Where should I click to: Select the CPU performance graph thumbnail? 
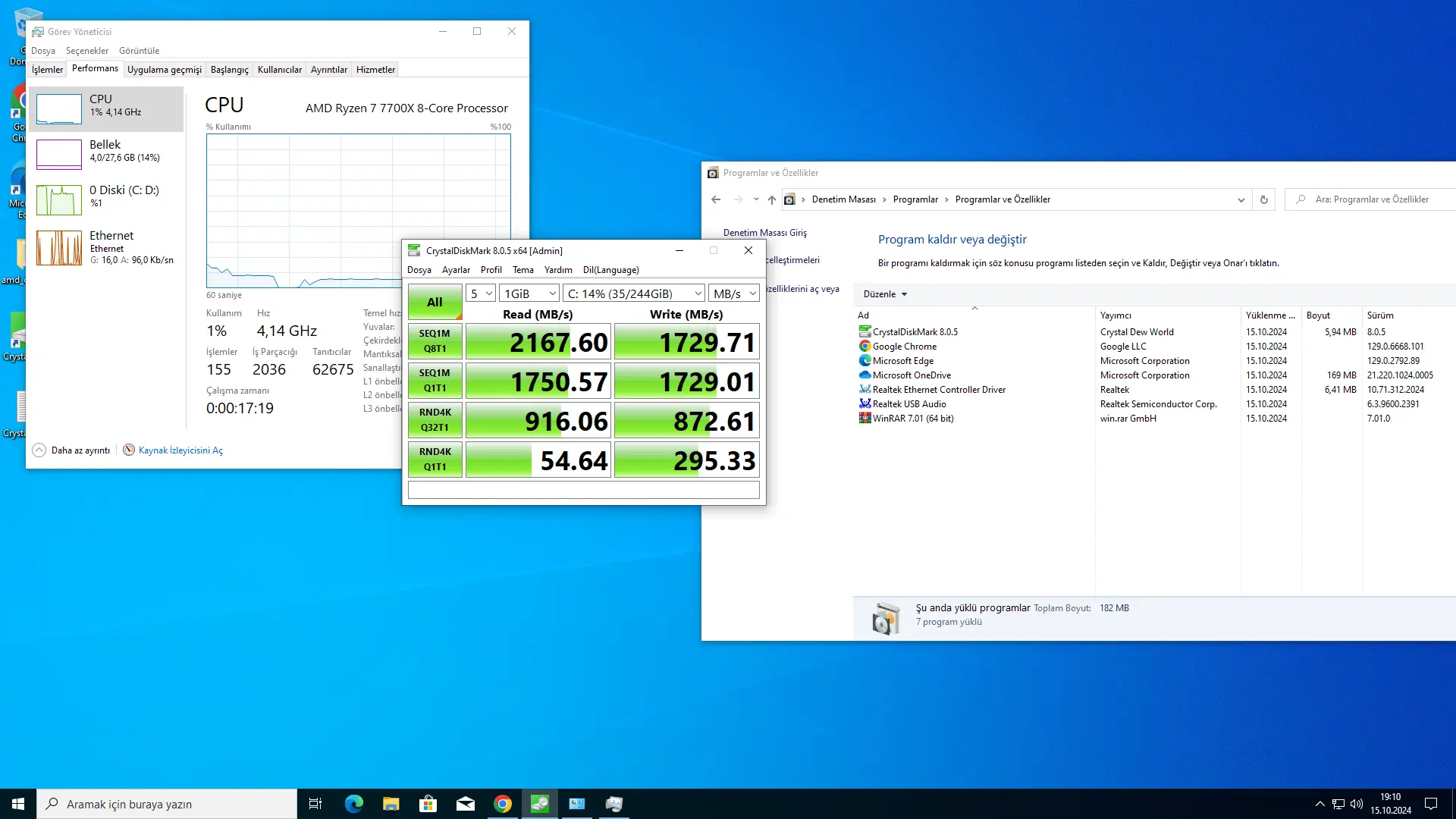[59, 109]
